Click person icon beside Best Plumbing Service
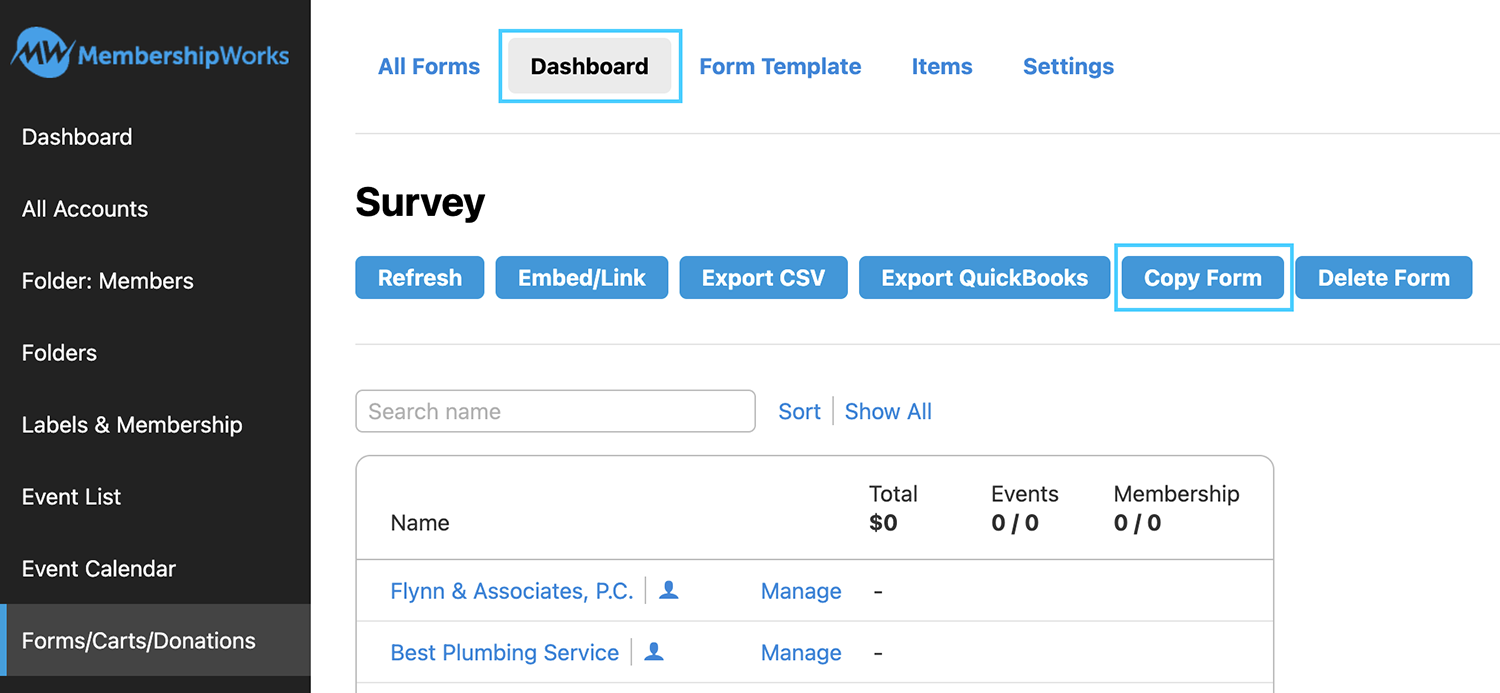Screen dimensions: 1500x693 654,652
